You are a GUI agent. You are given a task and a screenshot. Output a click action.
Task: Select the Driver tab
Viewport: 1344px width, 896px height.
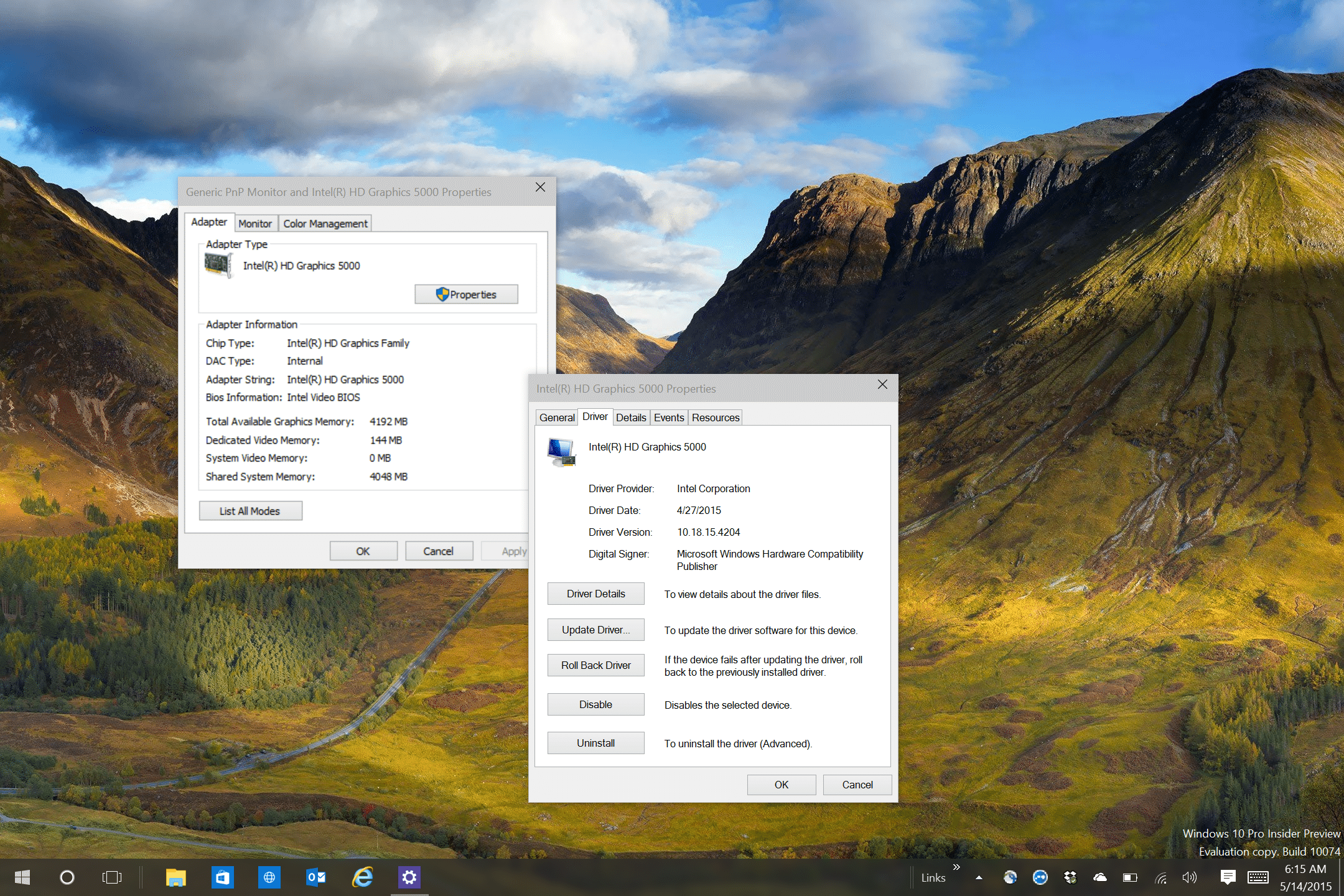595,416
